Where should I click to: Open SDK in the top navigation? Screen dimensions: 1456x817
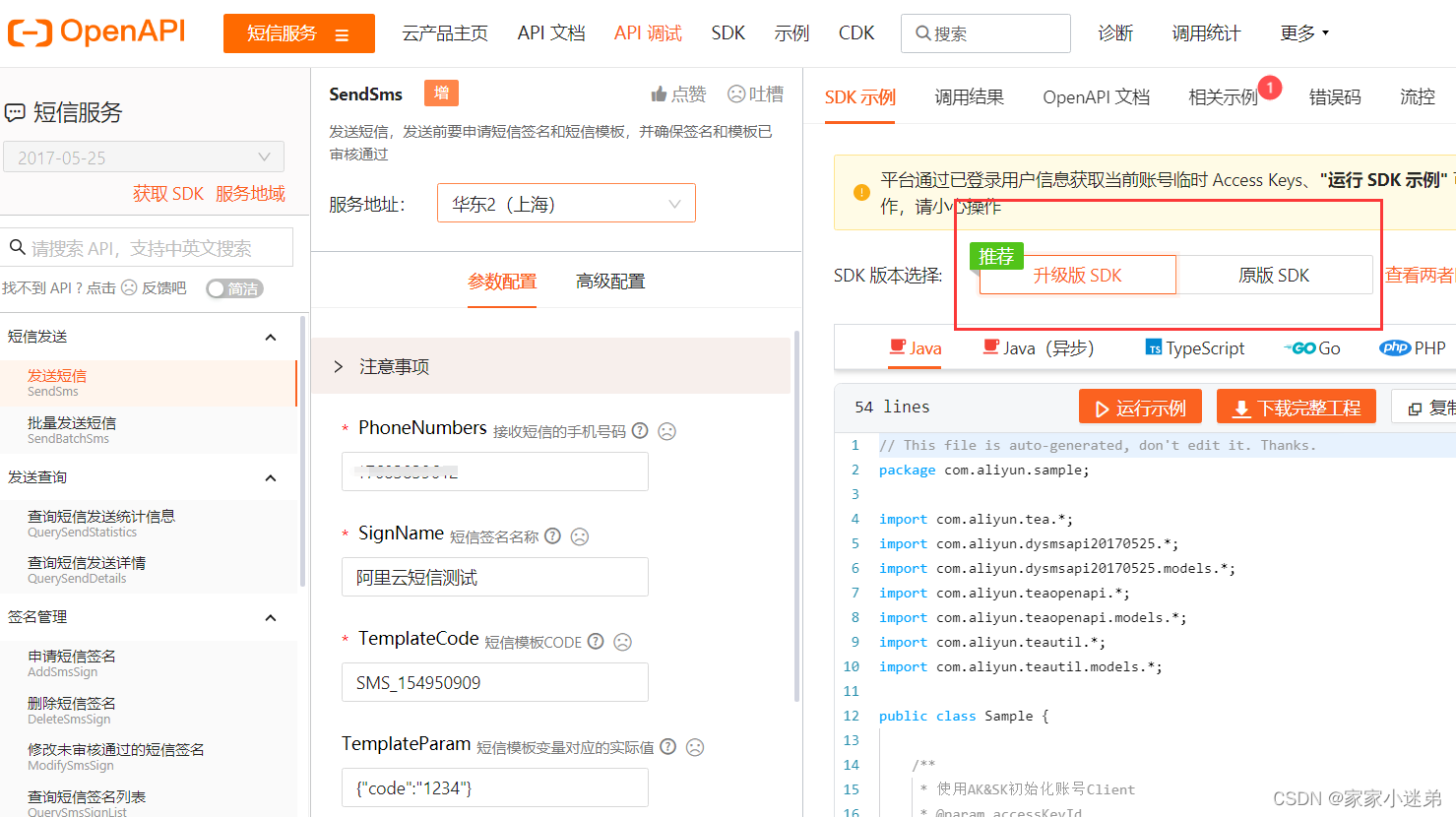(x=728, y=32)
